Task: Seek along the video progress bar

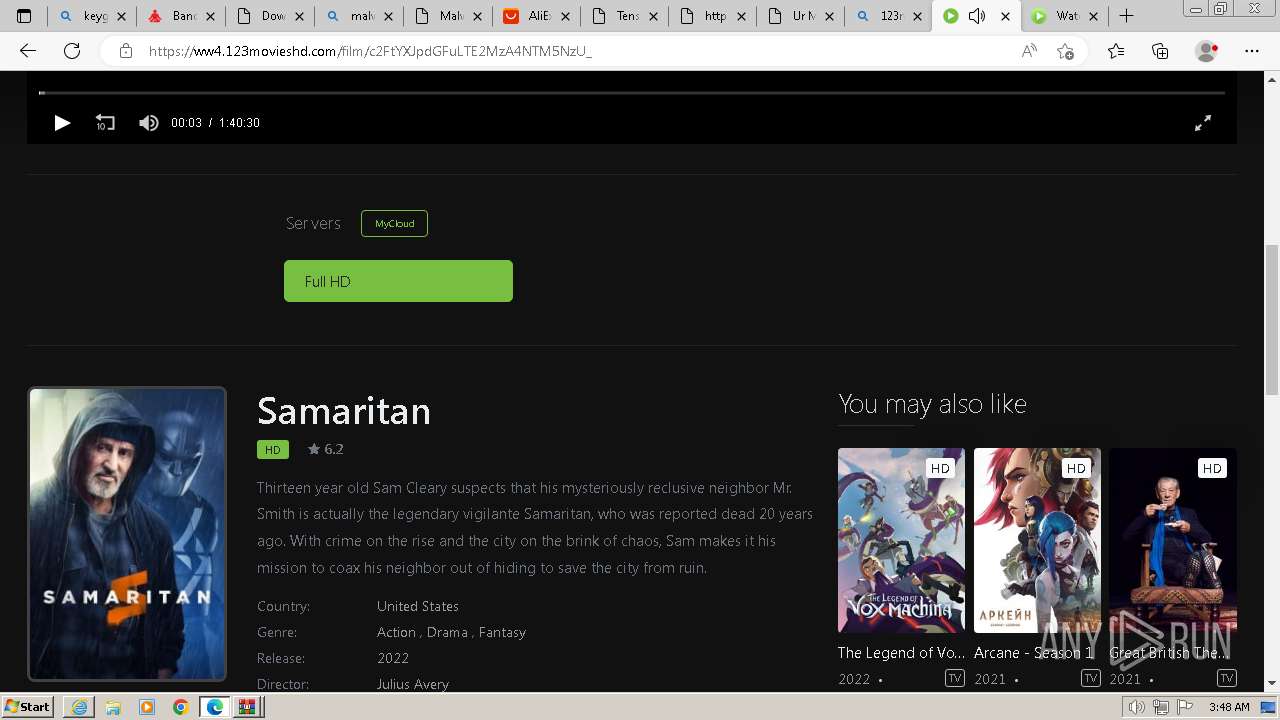Action: (x=632, y=92)
